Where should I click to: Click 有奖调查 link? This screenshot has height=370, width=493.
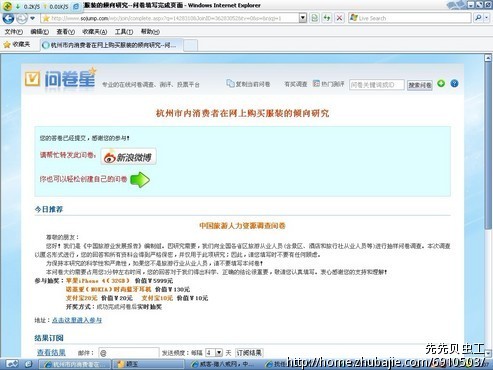(x=295, y=84)
